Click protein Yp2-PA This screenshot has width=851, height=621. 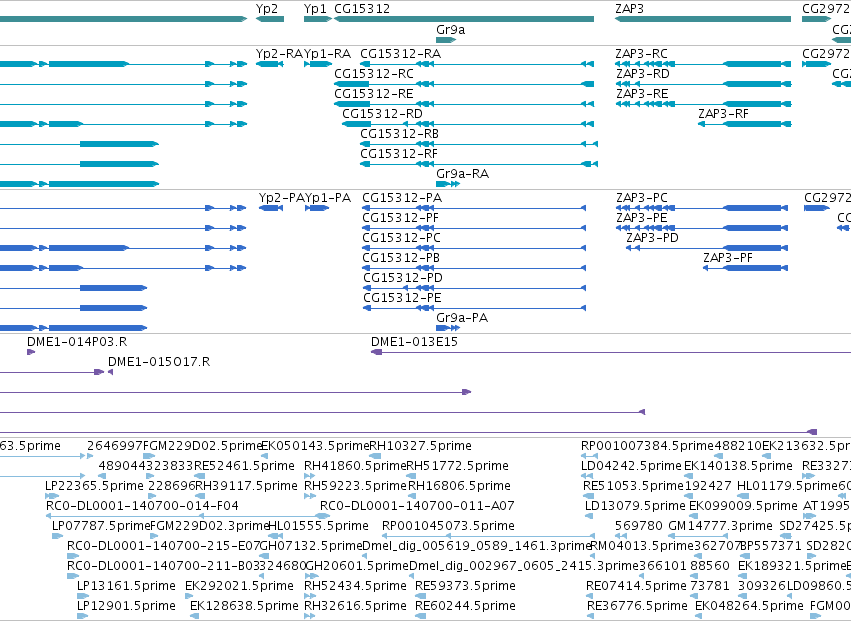(271, 208)
